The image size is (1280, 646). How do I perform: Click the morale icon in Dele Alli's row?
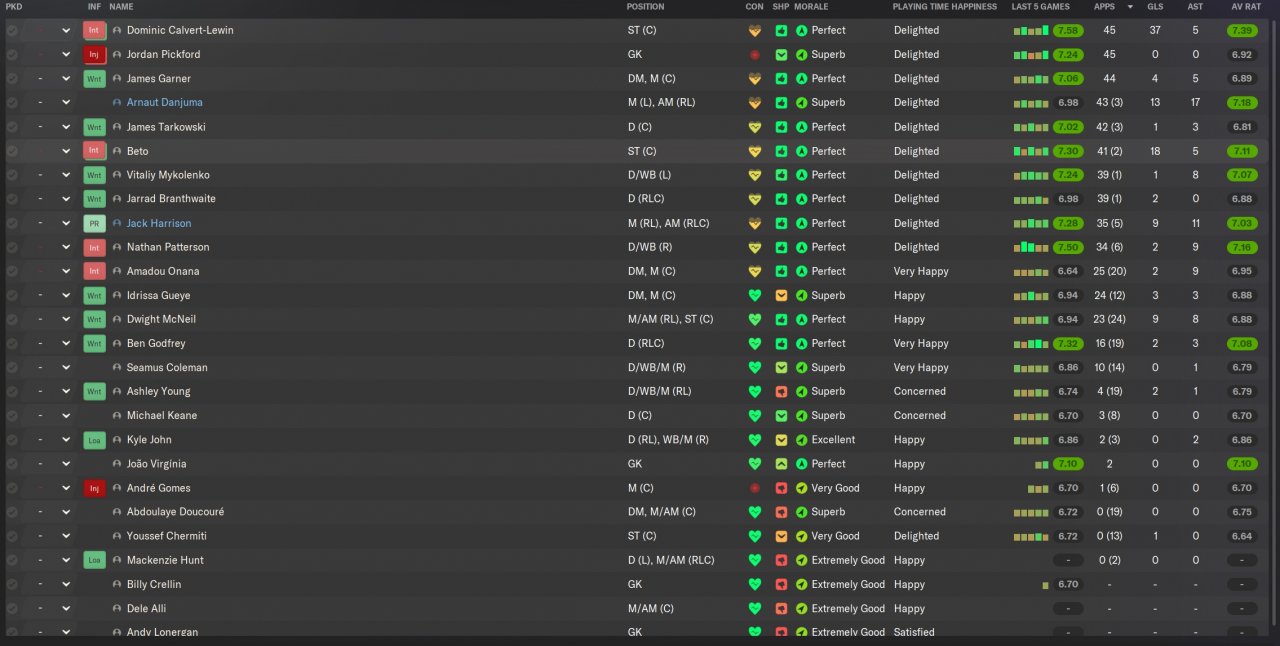[x=801, y=608]
